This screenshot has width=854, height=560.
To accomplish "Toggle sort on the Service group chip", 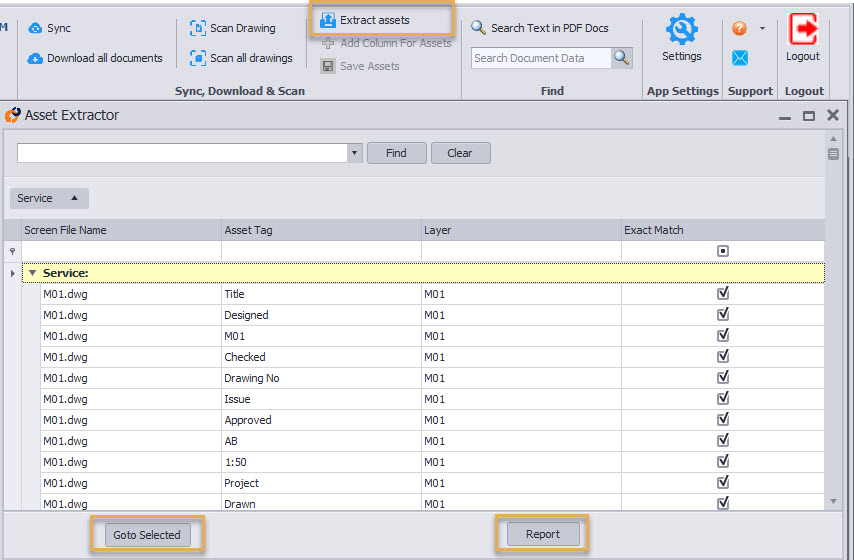I will coord(49,198).
